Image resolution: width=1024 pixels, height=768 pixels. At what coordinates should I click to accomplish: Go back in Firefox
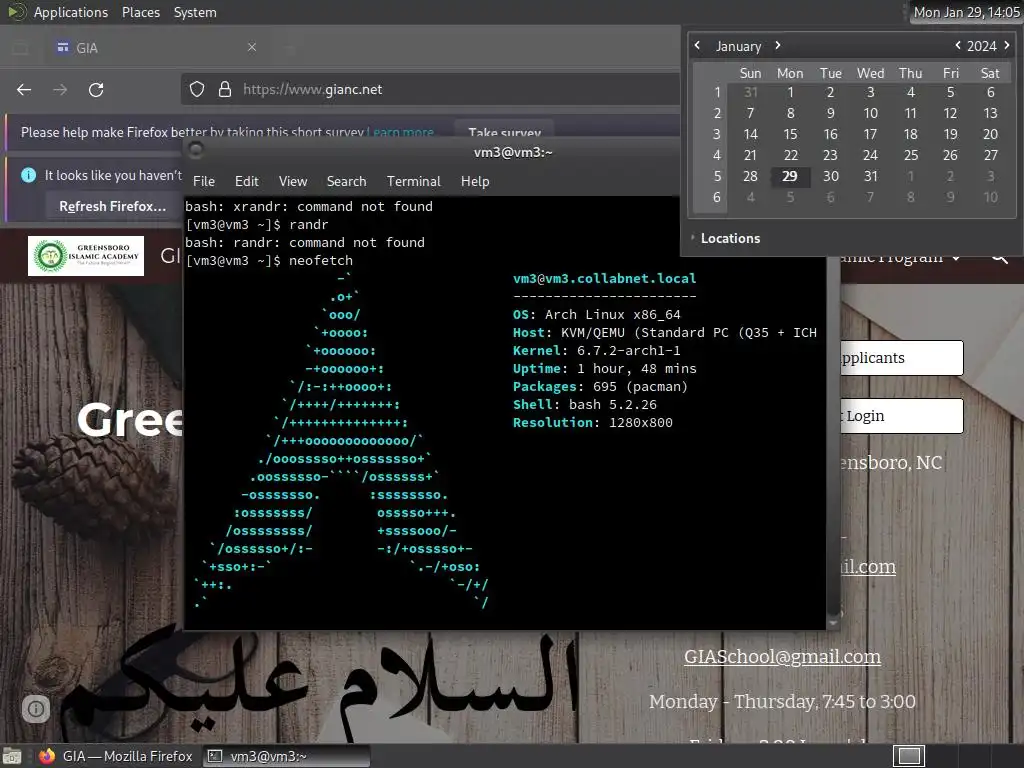pyautogui.click(x=24, y=89)
